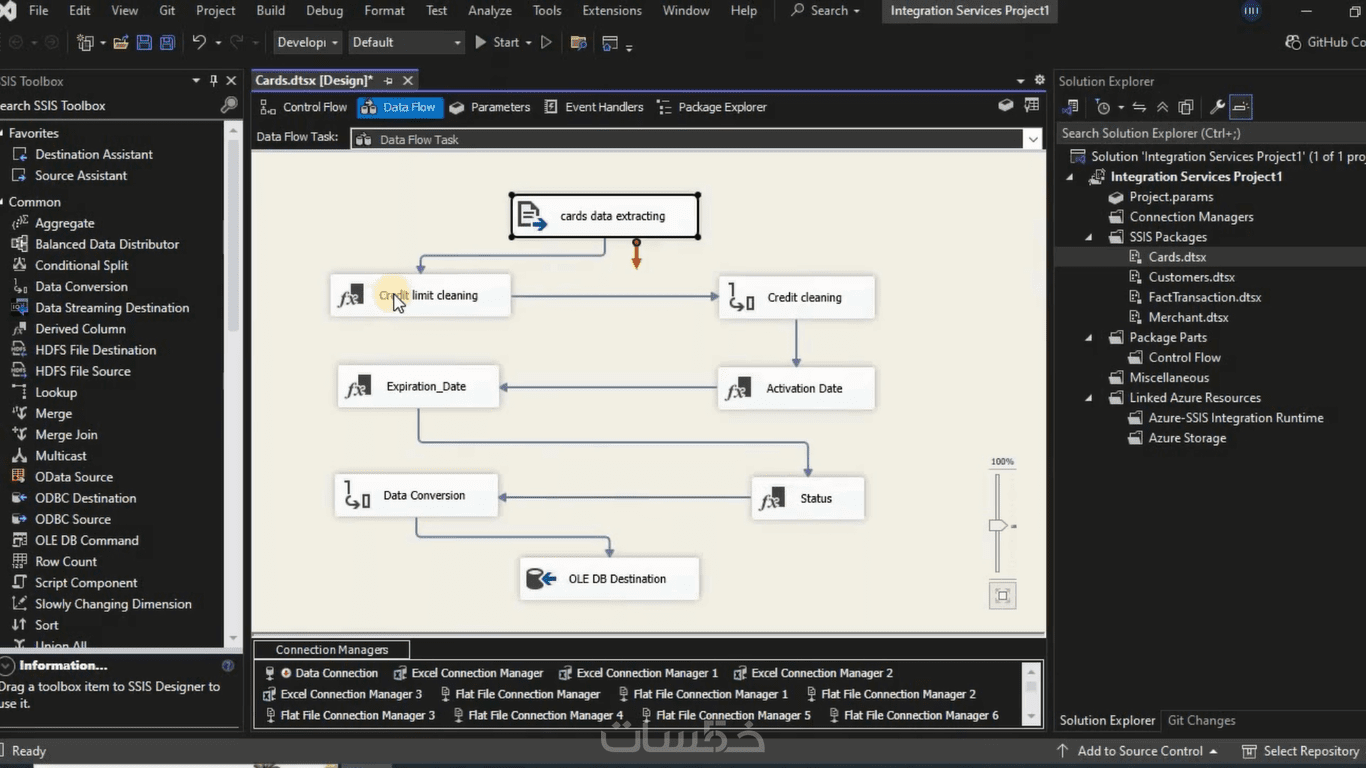The image size is (1366, 768).
Task: Pin the Cards.dtsx document tab
Action: pos(388,80)
